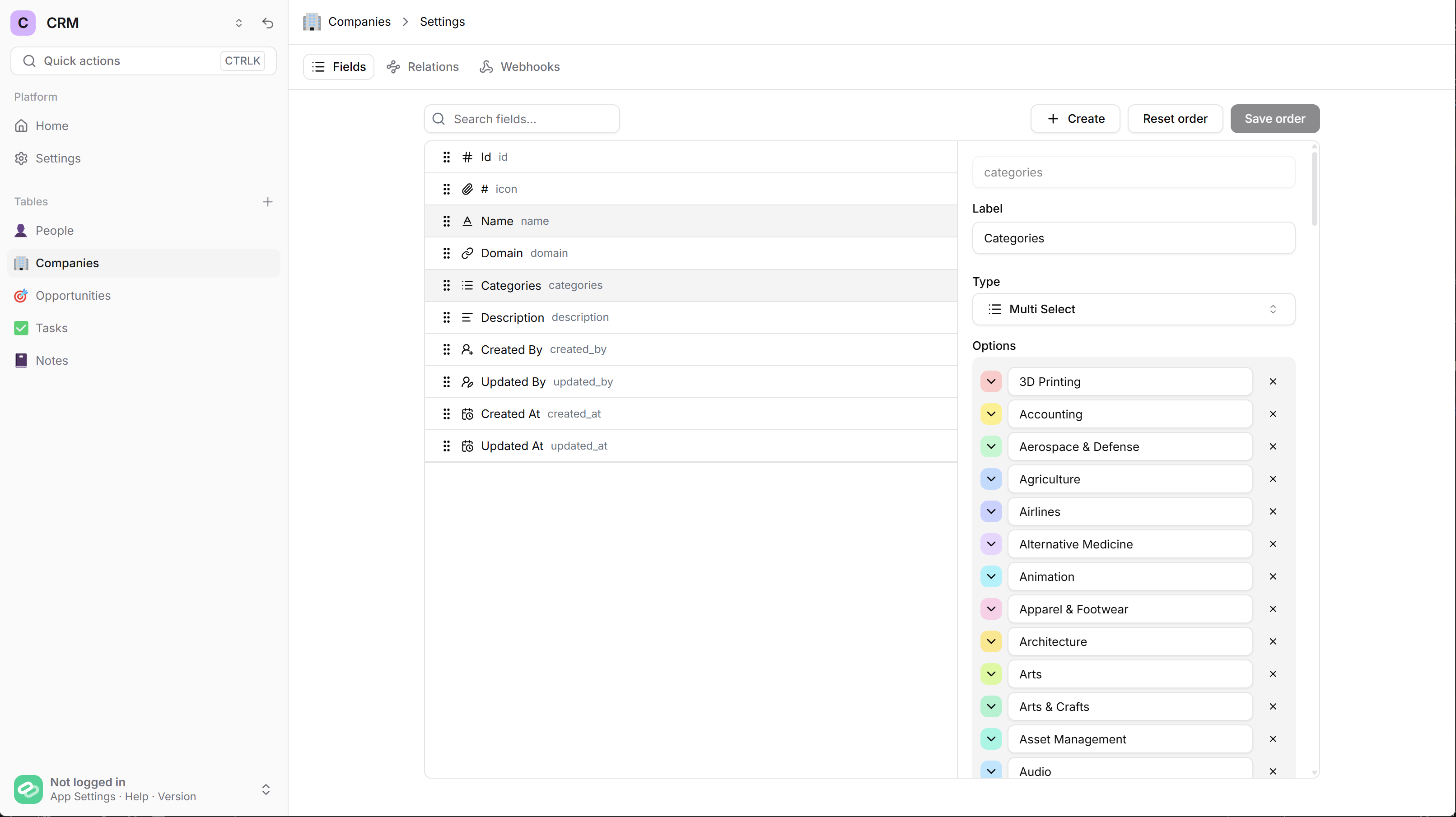Click the Reset order button
This screenshot has width=1456, height=817.
[x=1175, y=119]
